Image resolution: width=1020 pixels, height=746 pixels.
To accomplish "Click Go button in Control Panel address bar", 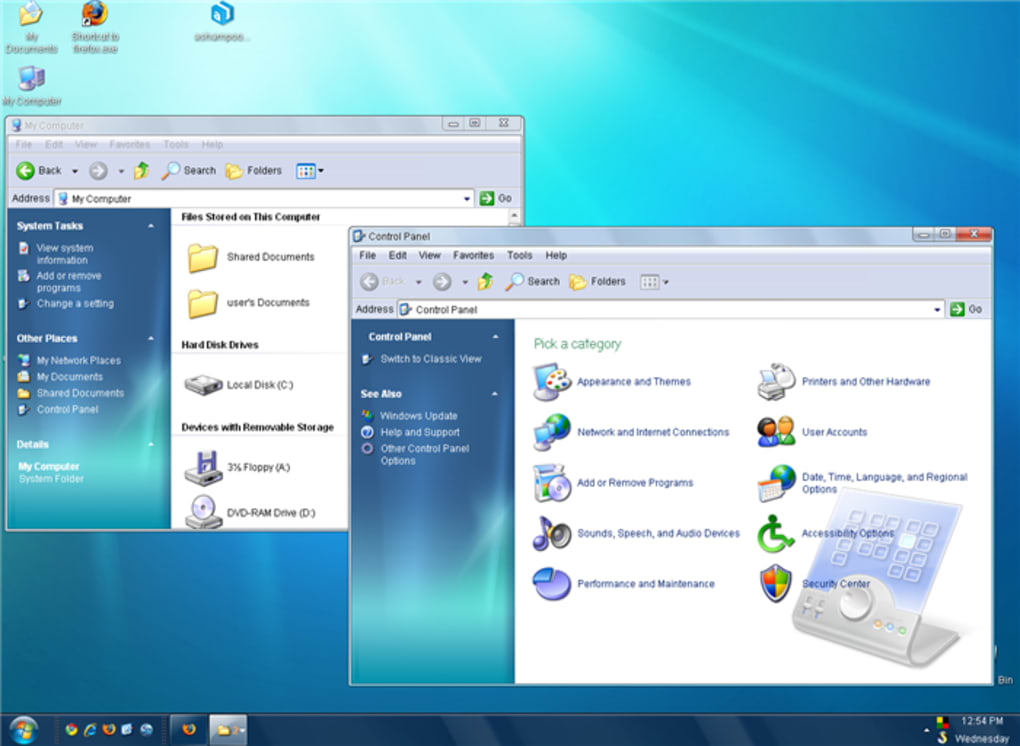I will point(967,310).
